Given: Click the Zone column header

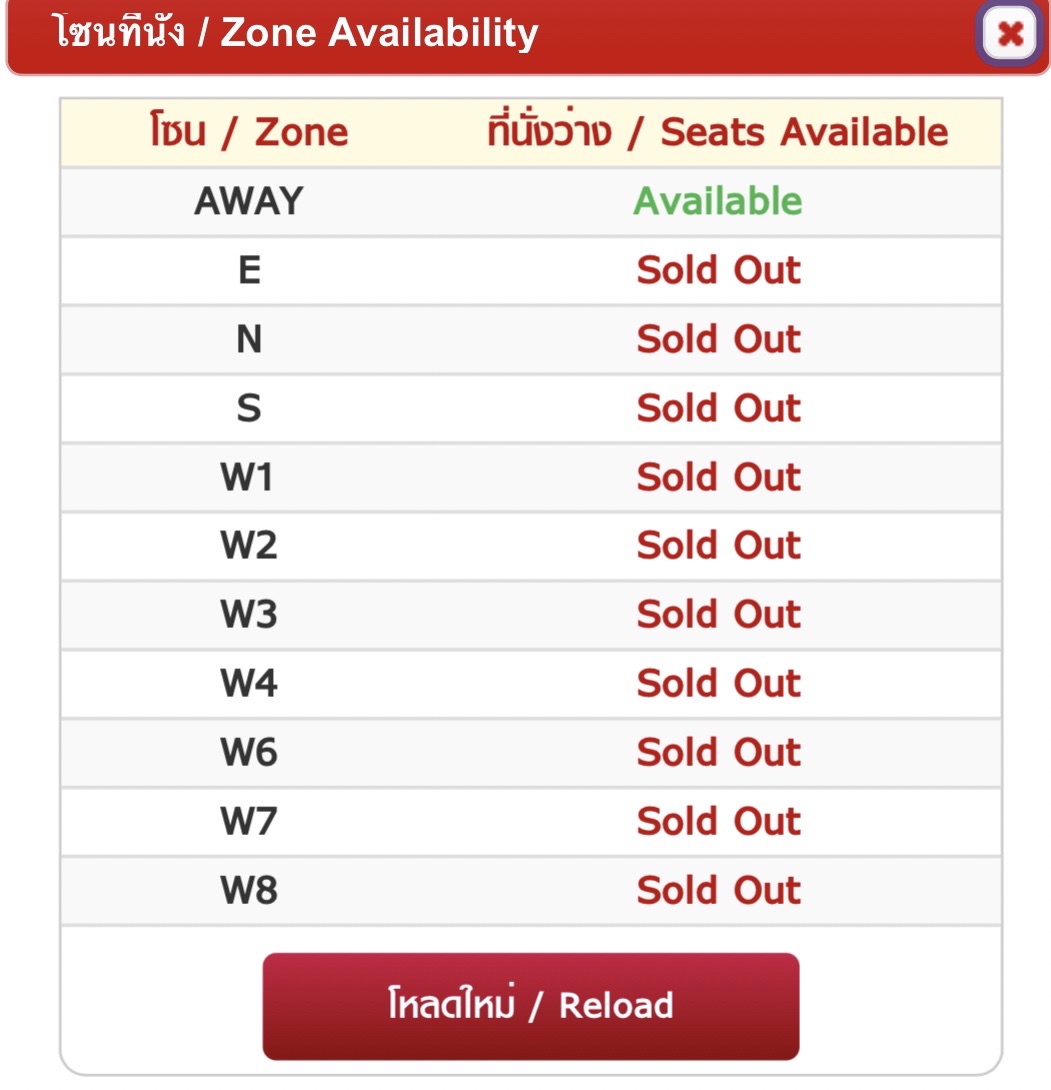Looking at the screenshot, I should (x=249, y=131).
